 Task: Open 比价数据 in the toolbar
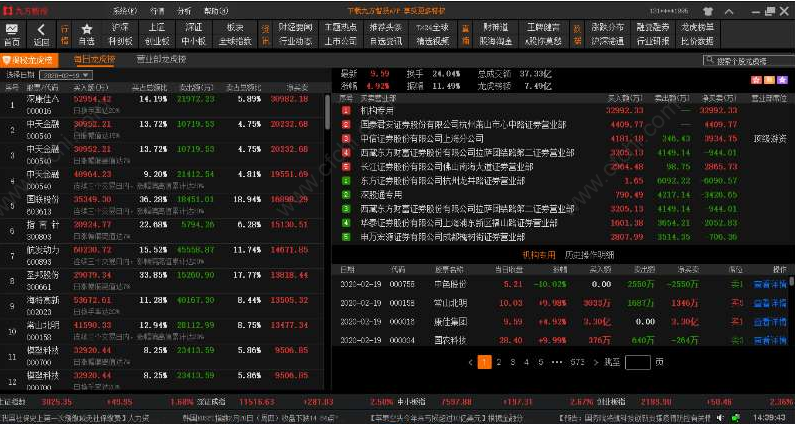[698, 42]
